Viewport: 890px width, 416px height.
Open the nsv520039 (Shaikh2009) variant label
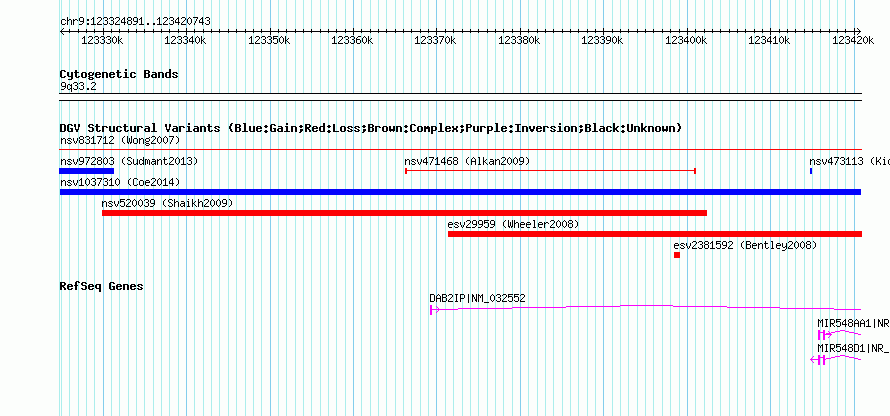(167, 203)
